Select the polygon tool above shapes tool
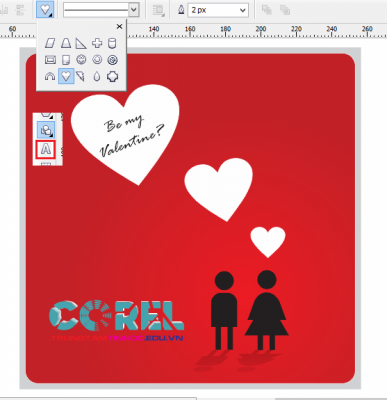 [46, 115]
